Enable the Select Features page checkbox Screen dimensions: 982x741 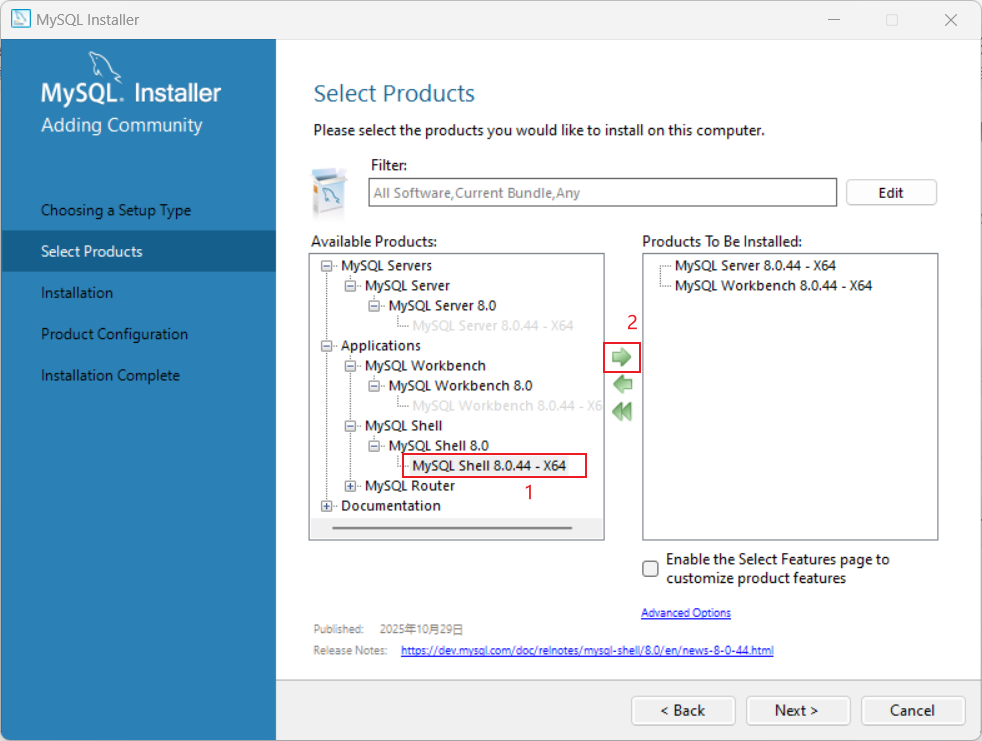(x=651, y=568)
